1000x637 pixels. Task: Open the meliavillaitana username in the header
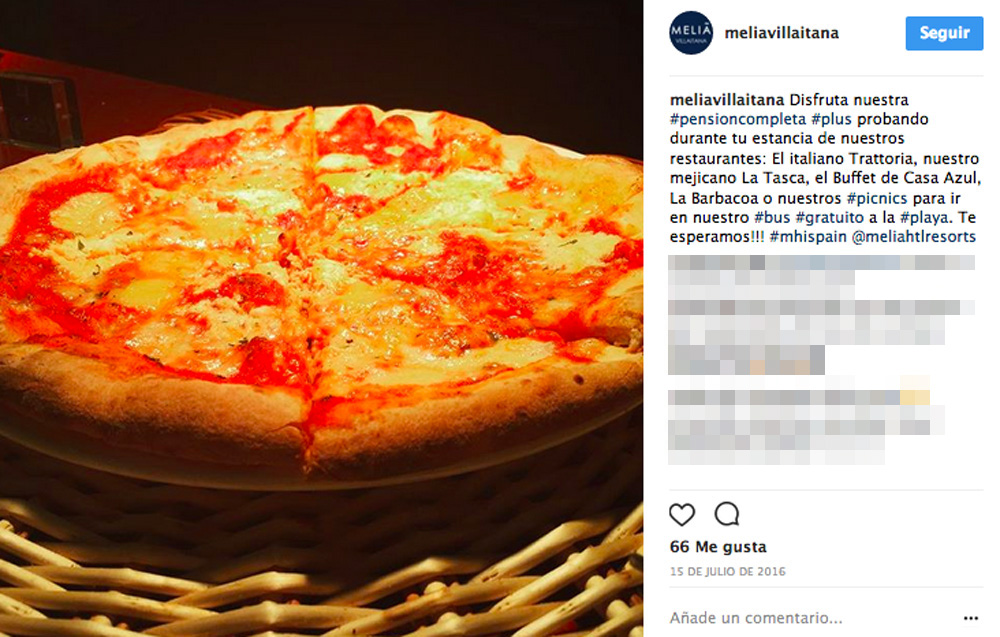(781, 33)
